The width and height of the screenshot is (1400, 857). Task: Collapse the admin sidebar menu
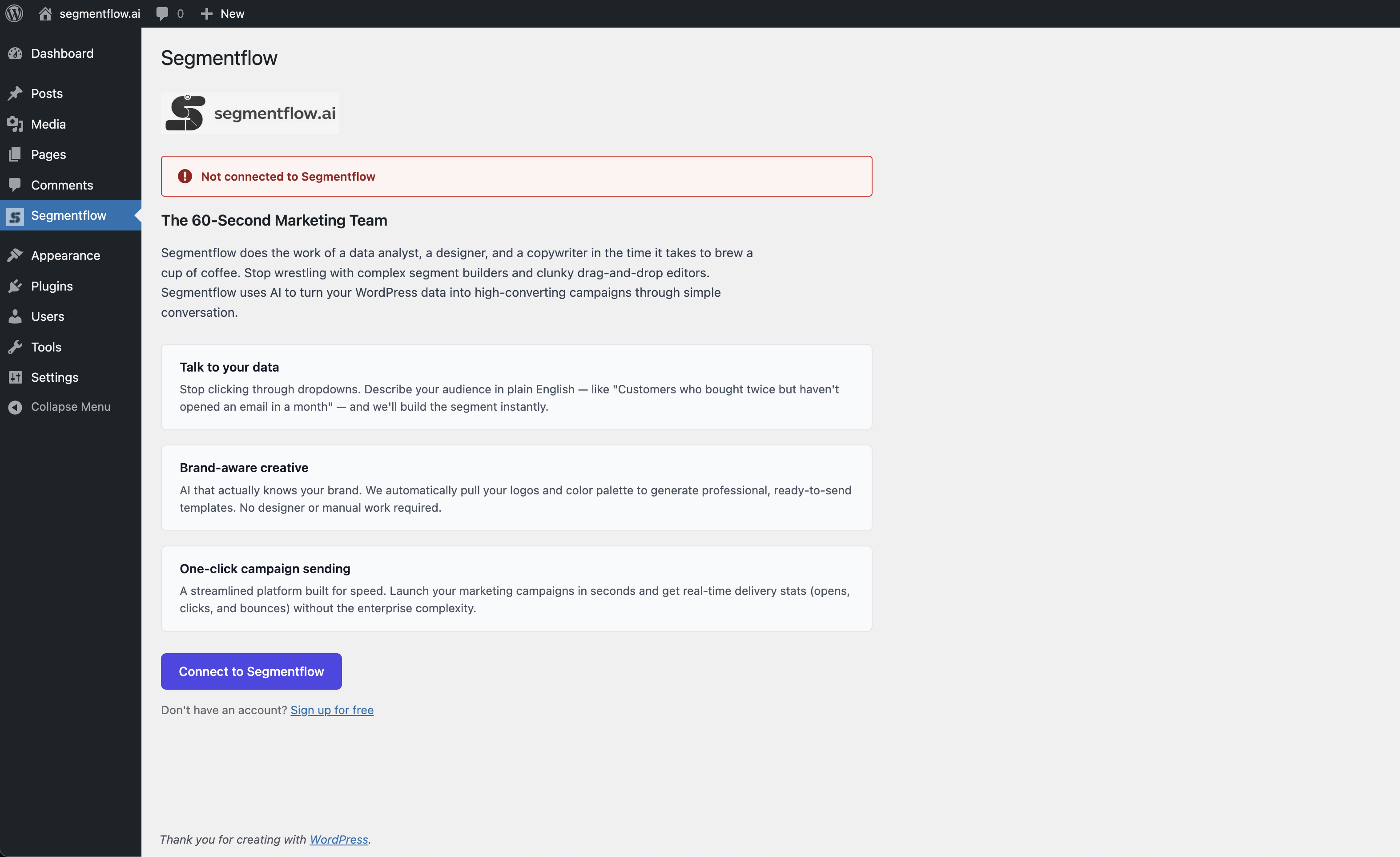pyautogui.click(x=70, y=407)
